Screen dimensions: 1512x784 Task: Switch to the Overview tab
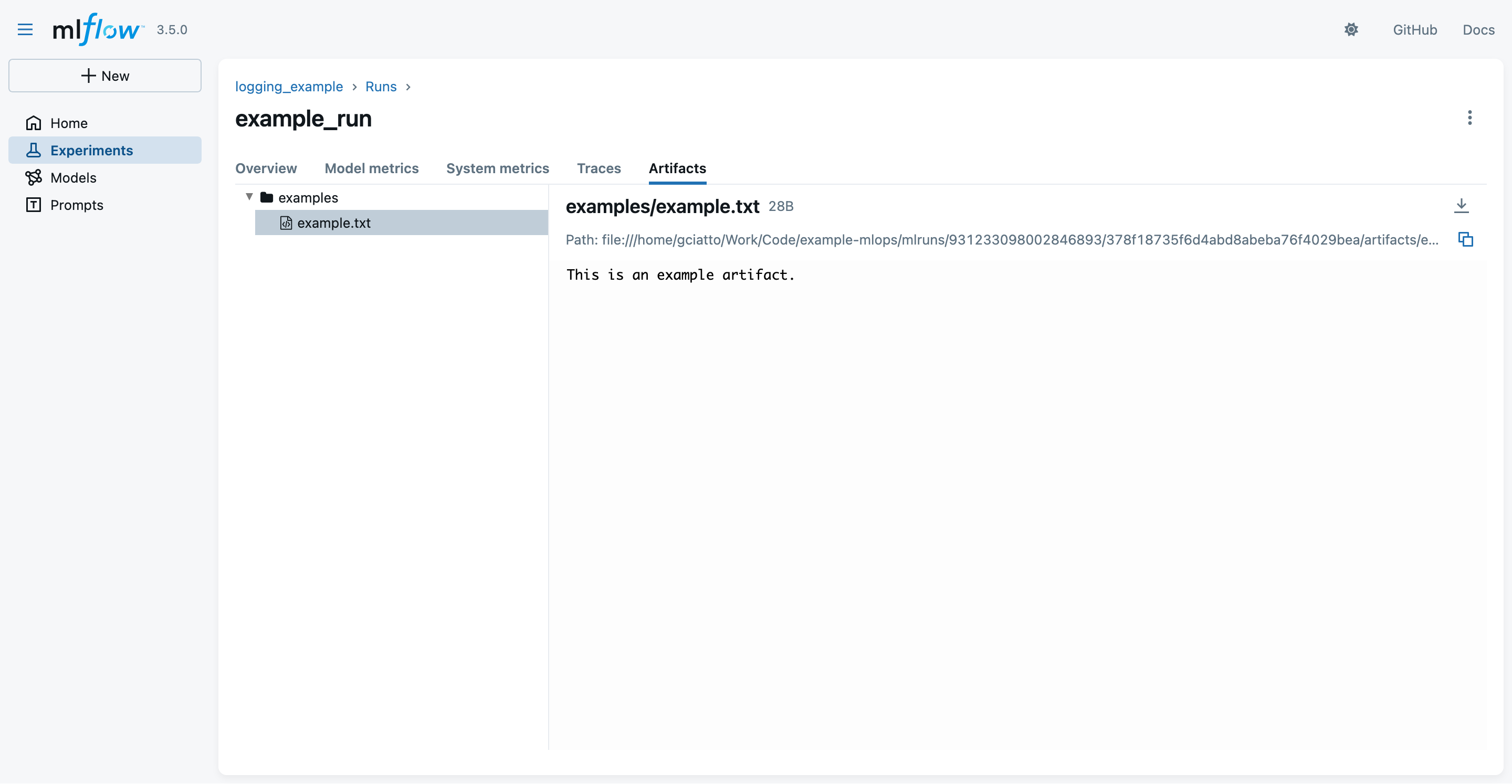266,168
